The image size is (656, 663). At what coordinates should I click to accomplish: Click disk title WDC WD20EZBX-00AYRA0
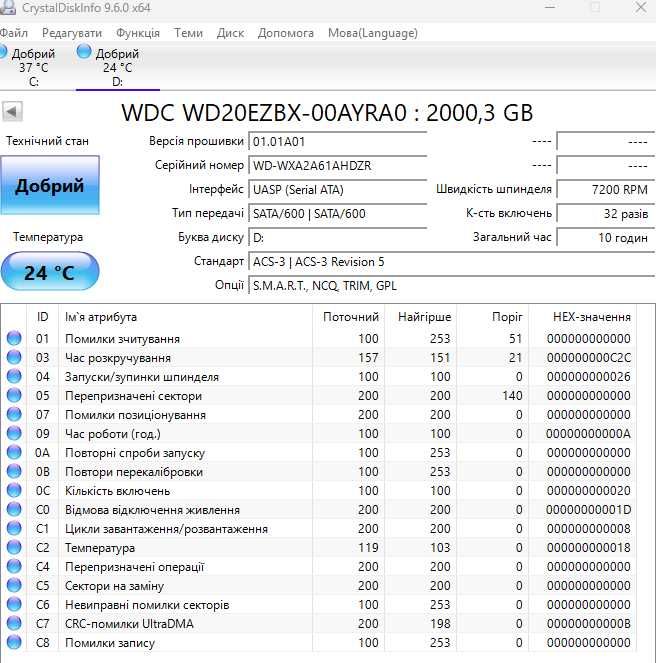pyautogui.click(x=264, y=113)
